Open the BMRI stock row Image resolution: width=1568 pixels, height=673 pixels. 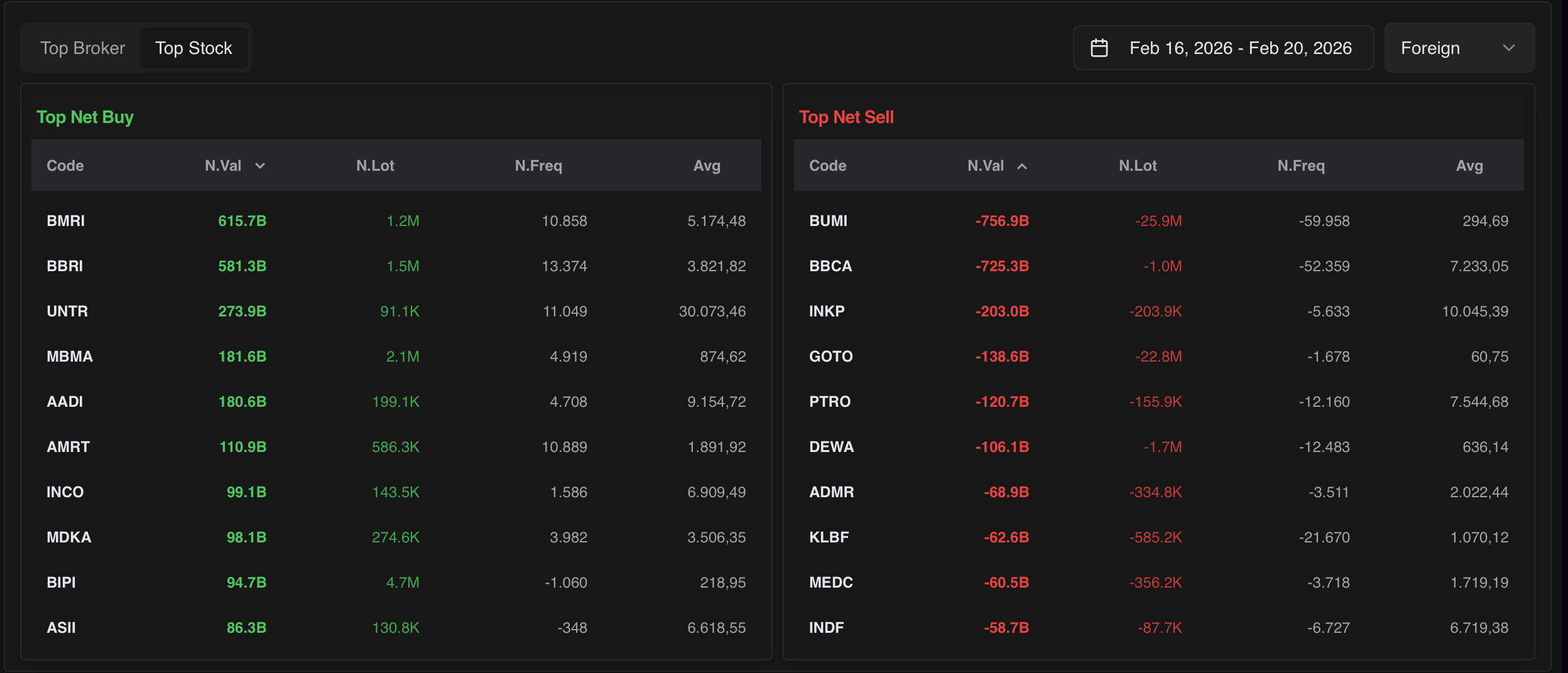tap(66, 221)
